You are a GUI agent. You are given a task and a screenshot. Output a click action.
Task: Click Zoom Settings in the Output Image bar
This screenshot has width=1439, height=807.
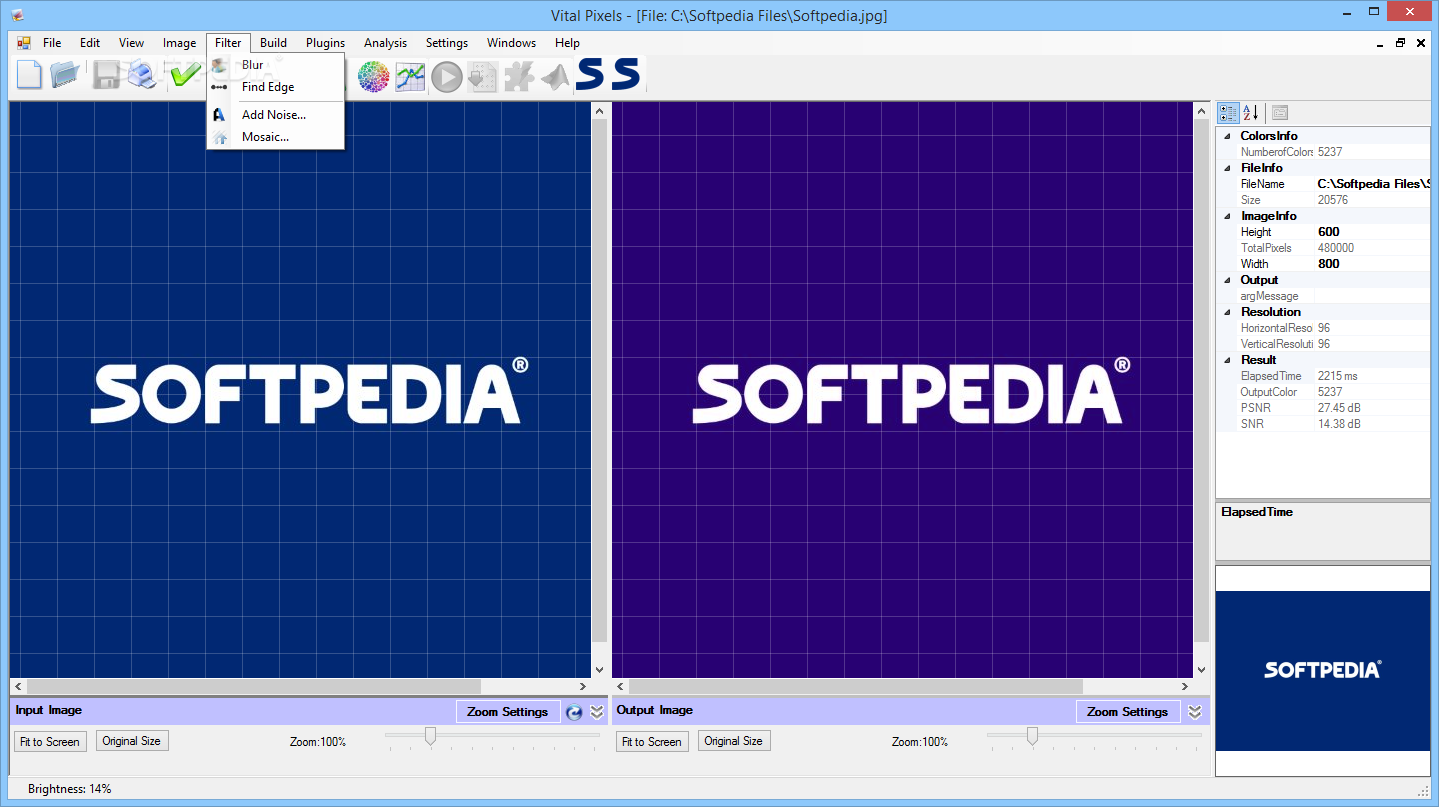pyautogui.click(x=1127, y=711)
